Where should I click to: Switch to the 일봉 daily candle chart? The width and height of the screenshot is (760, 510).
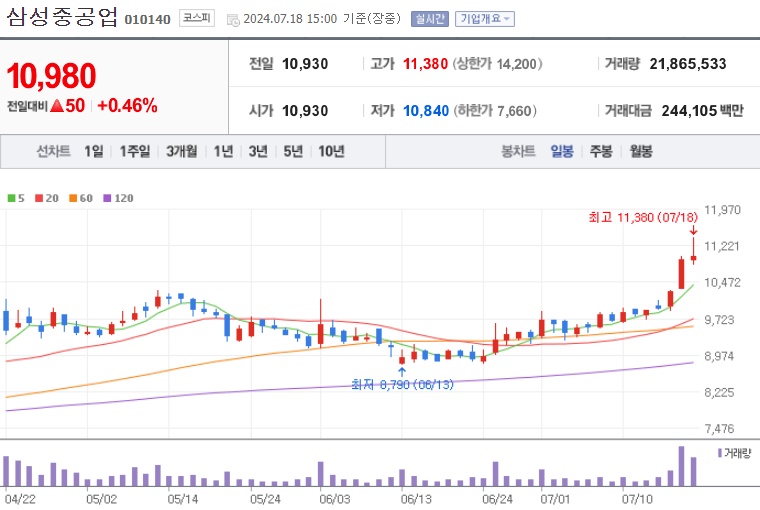[x=562, y=151]
